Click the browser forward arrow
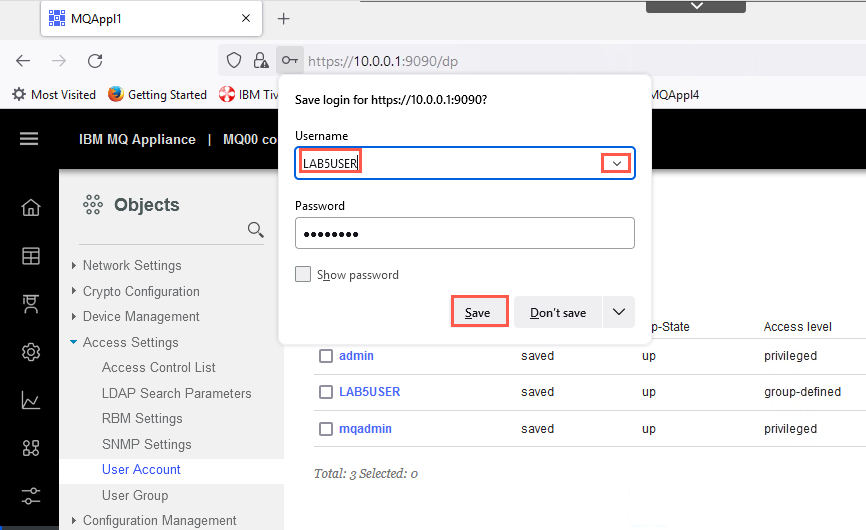Screen dimensions: 866x530 point(59,61)
